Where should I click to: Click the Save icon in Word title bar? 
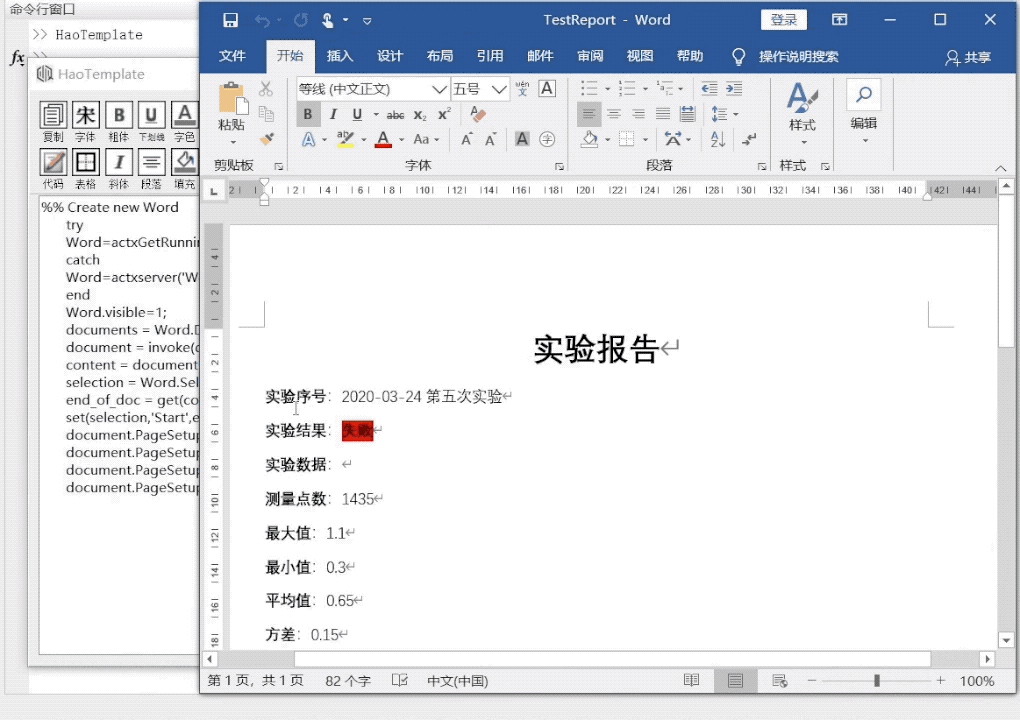tap(230, 20)
